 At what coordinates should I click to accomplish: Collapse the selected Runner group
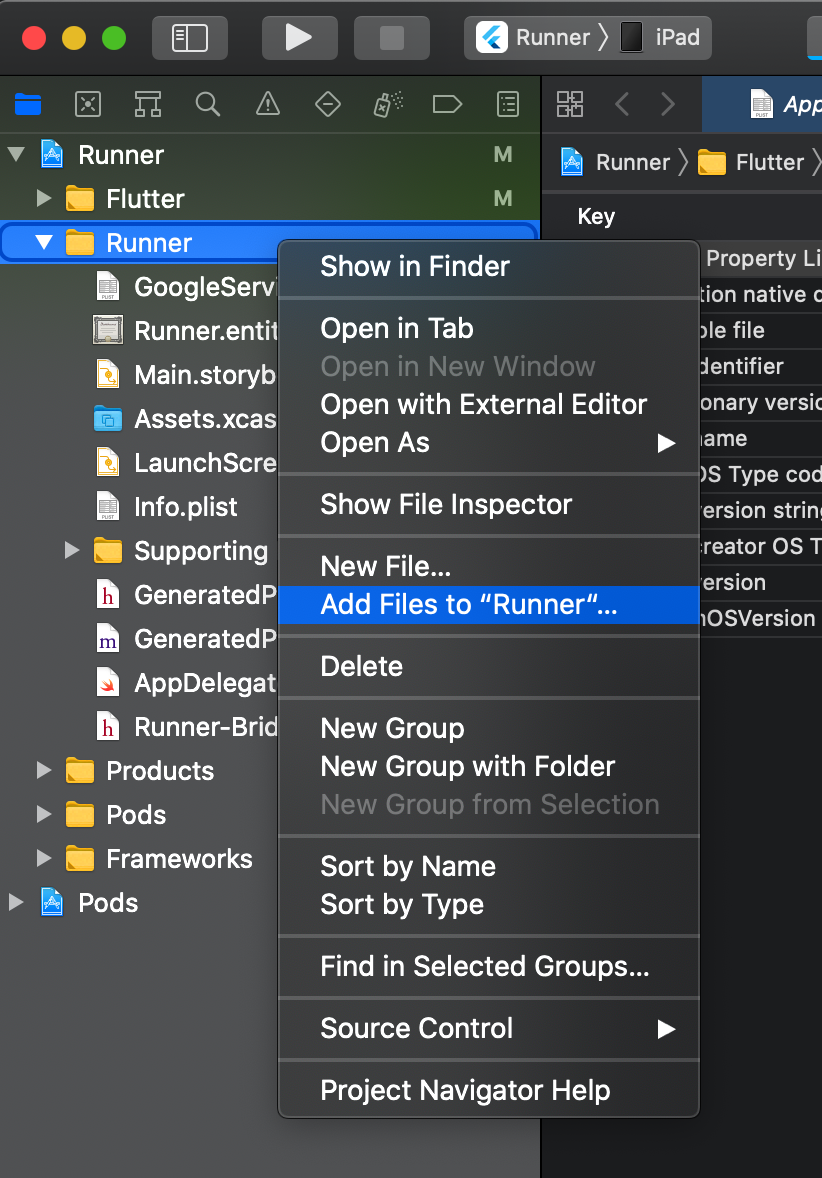(44, 243)
